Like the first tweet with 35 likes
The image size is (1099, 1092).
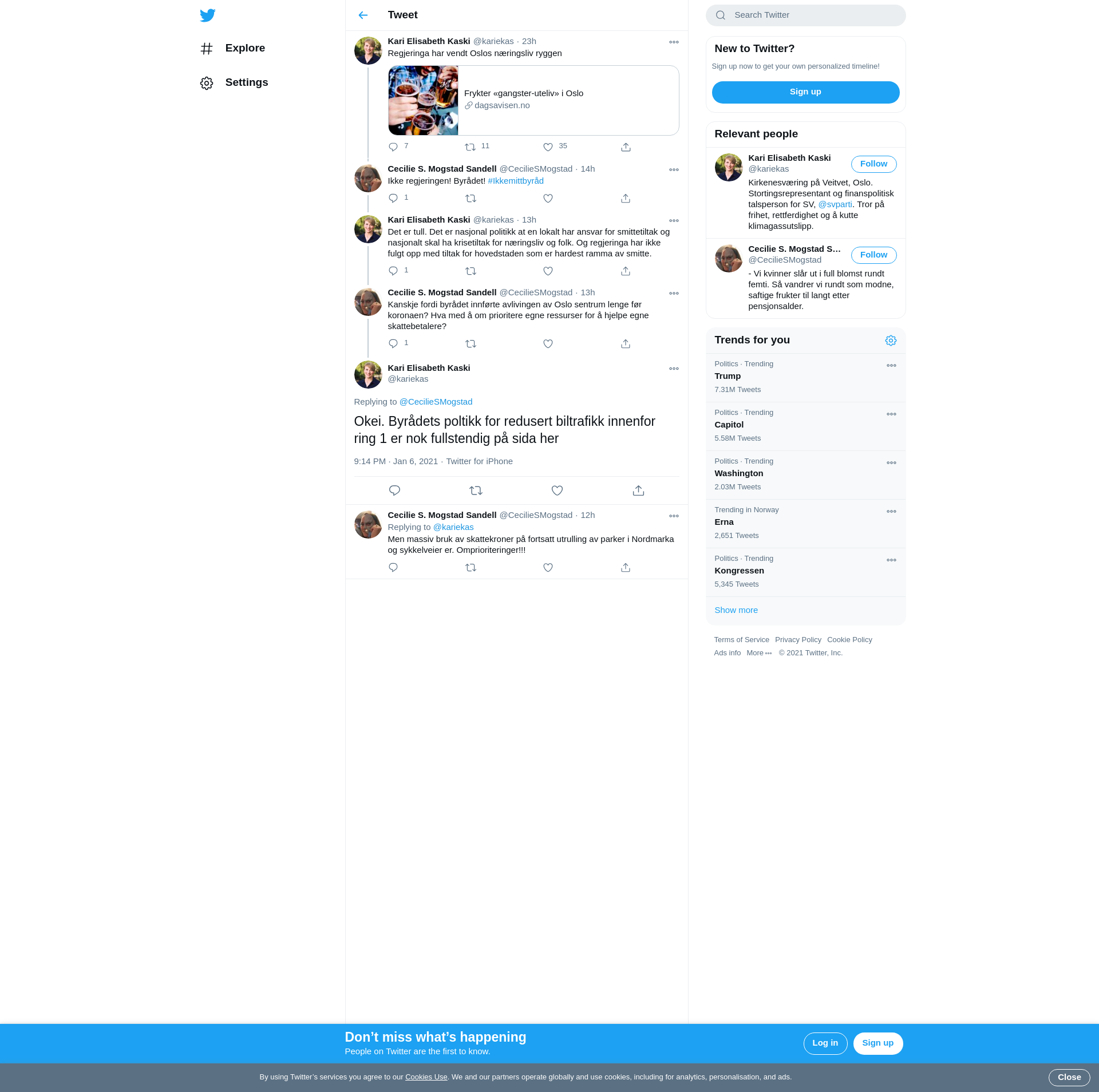[x=548, y=147]
